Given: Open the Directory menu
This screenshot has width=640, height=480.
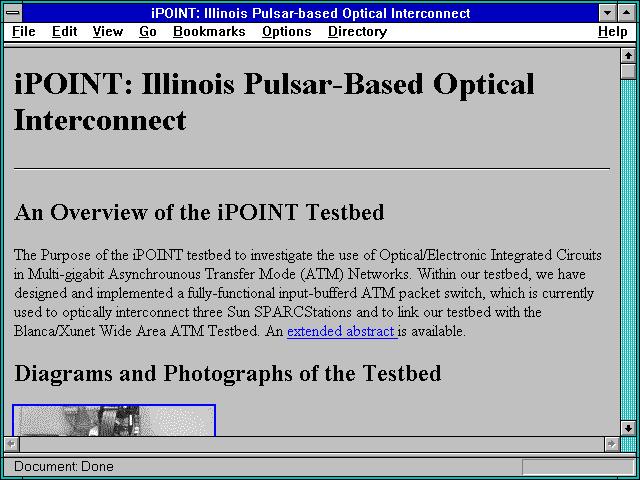Looking at the screenshot, I should pyautogui.click(x=358, y=32).
